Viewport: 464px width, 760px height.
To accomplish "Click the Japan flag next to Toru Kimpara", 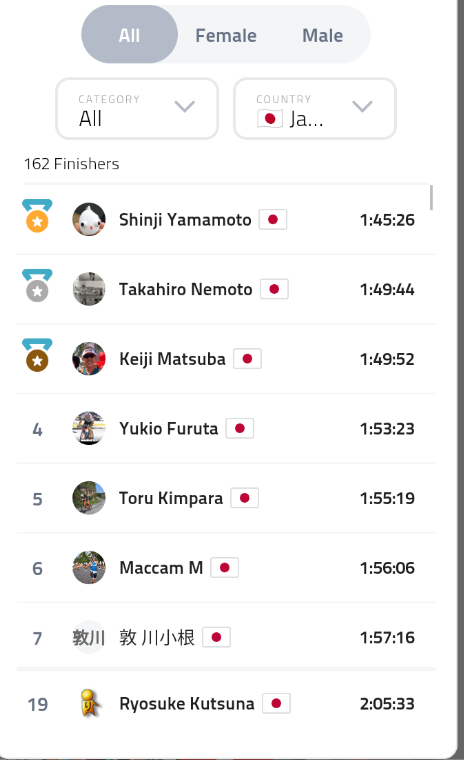I will coord(245,498).
